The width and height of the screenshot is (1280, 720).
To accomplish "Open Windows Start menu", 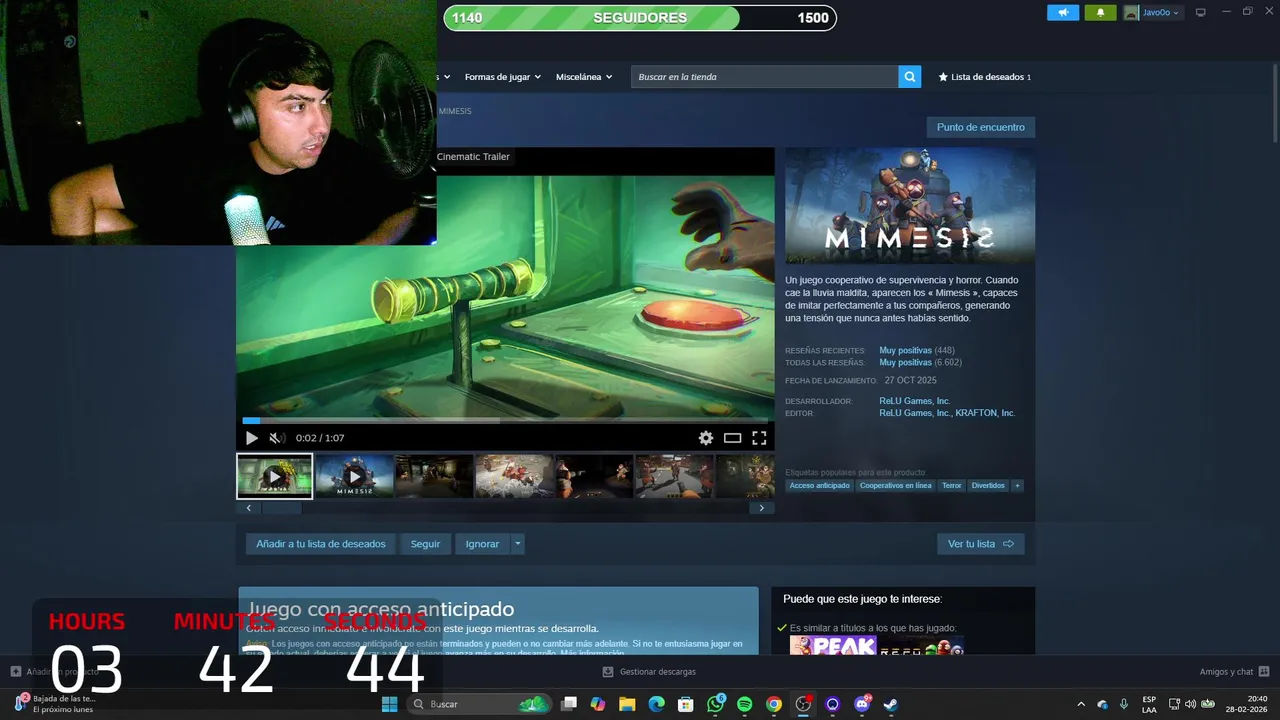I will (x=389, y=704).
